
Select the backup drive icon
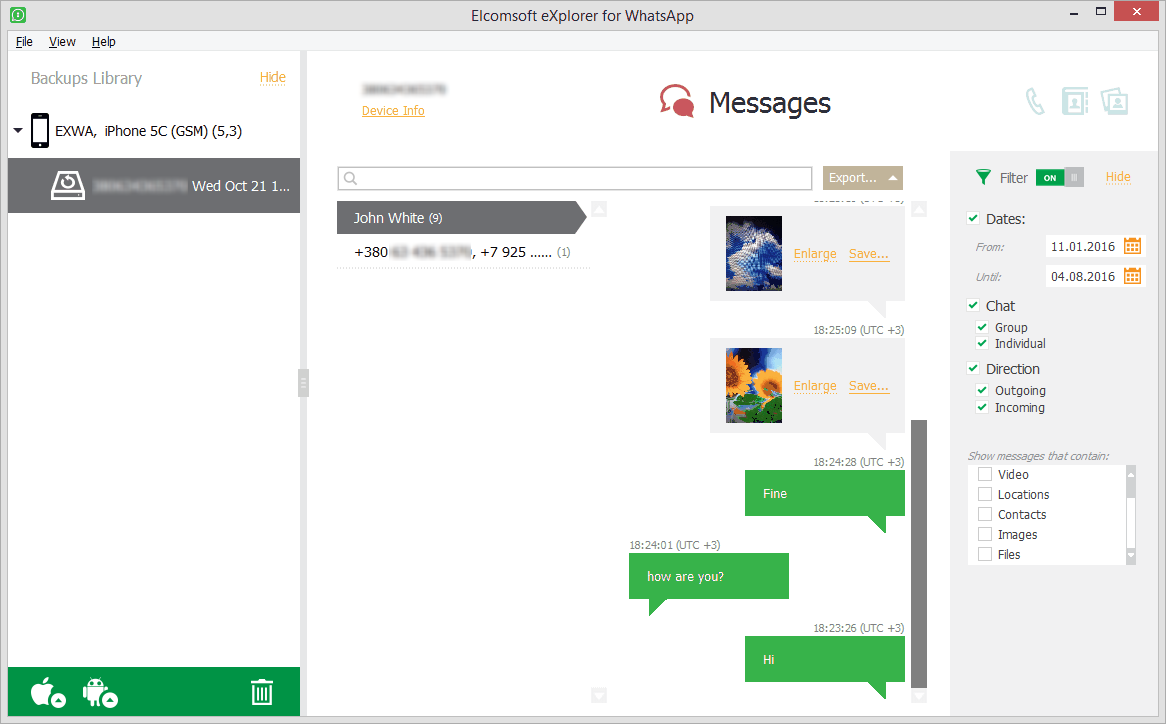(x=68, y=185)
